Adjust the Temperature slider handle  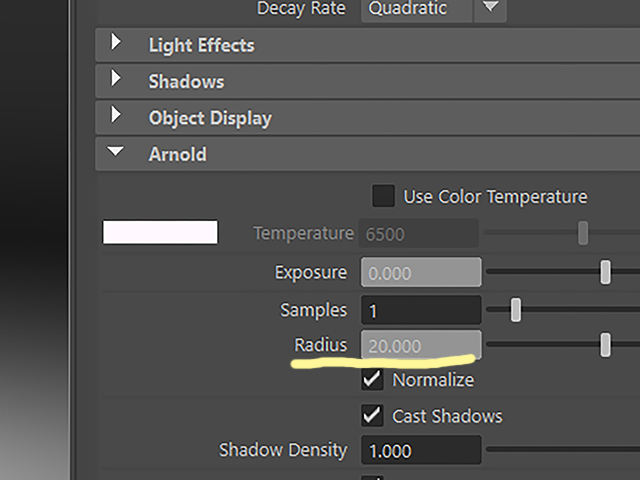coord(583,233)
